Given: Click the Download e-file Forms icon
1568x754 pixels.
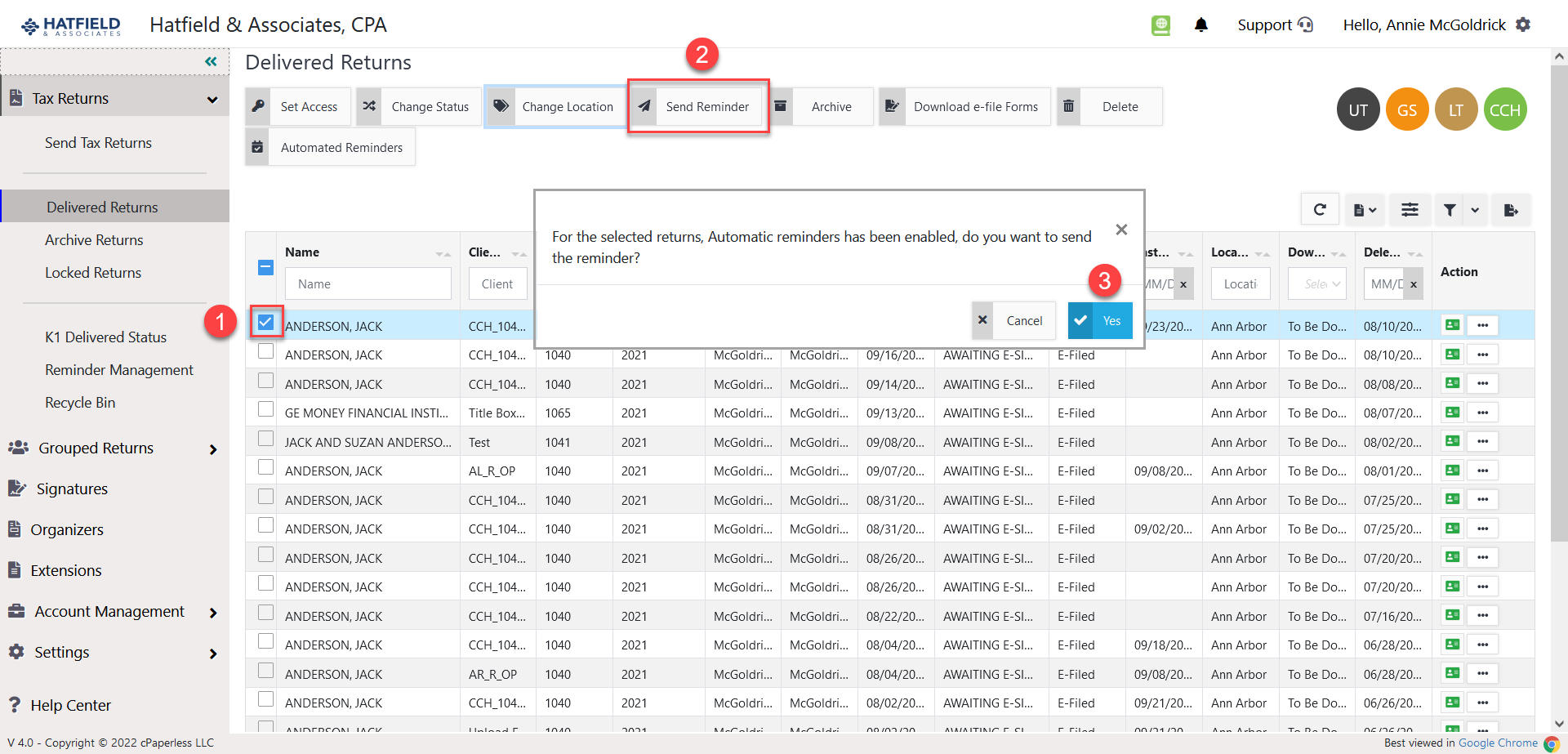Looking at the screenshot, I should click(893, 106).
